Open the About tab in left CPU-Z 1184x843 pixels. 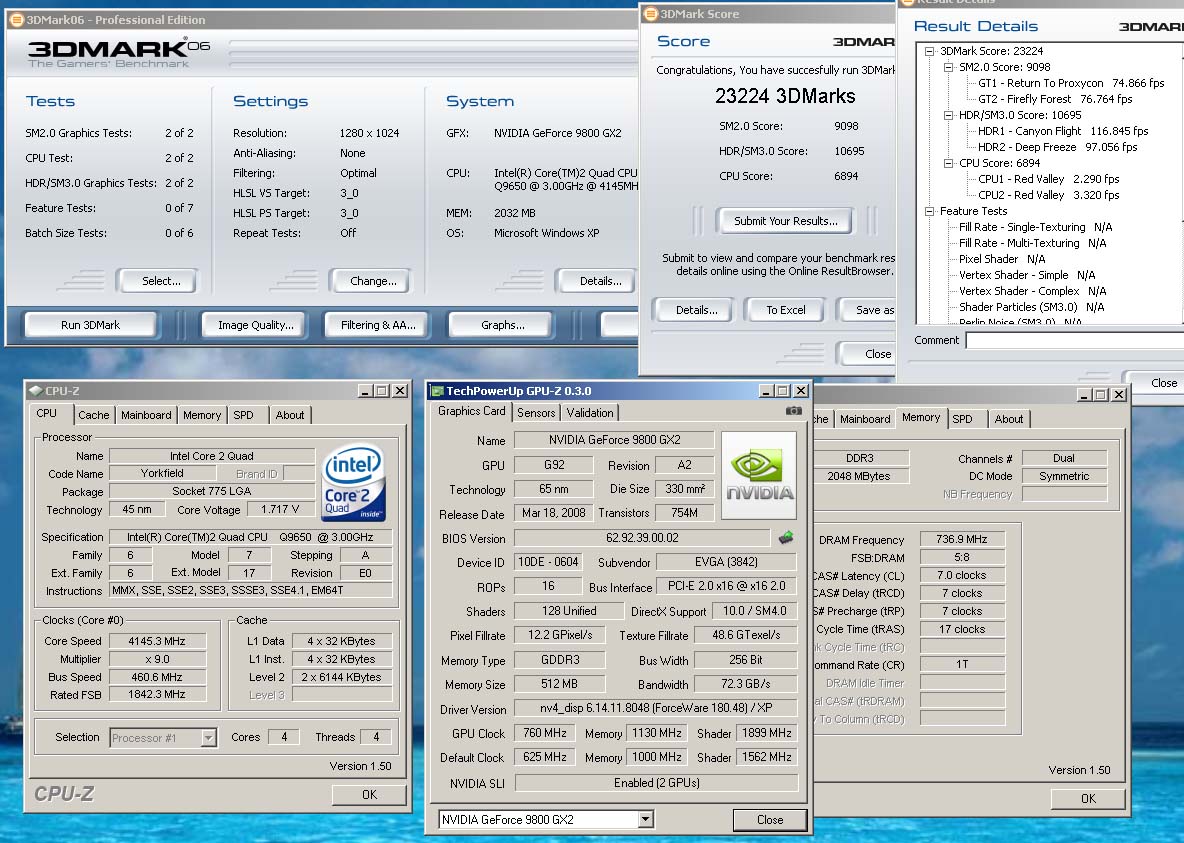pyautogui.click(x=290, y=415)
